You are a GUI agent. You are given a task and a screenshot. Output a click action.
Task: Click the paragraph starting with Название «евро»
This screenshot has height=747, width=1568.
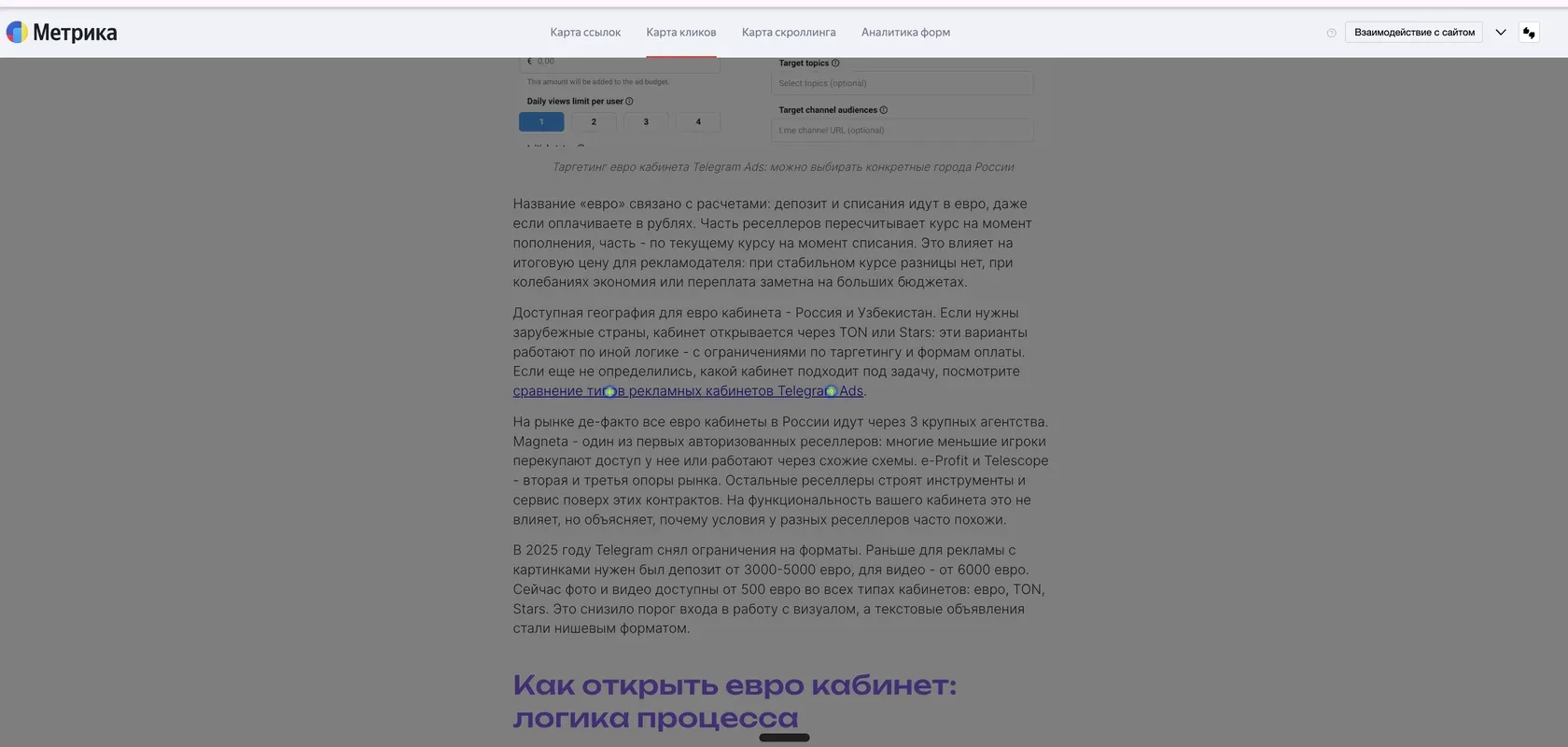(773, 243)
